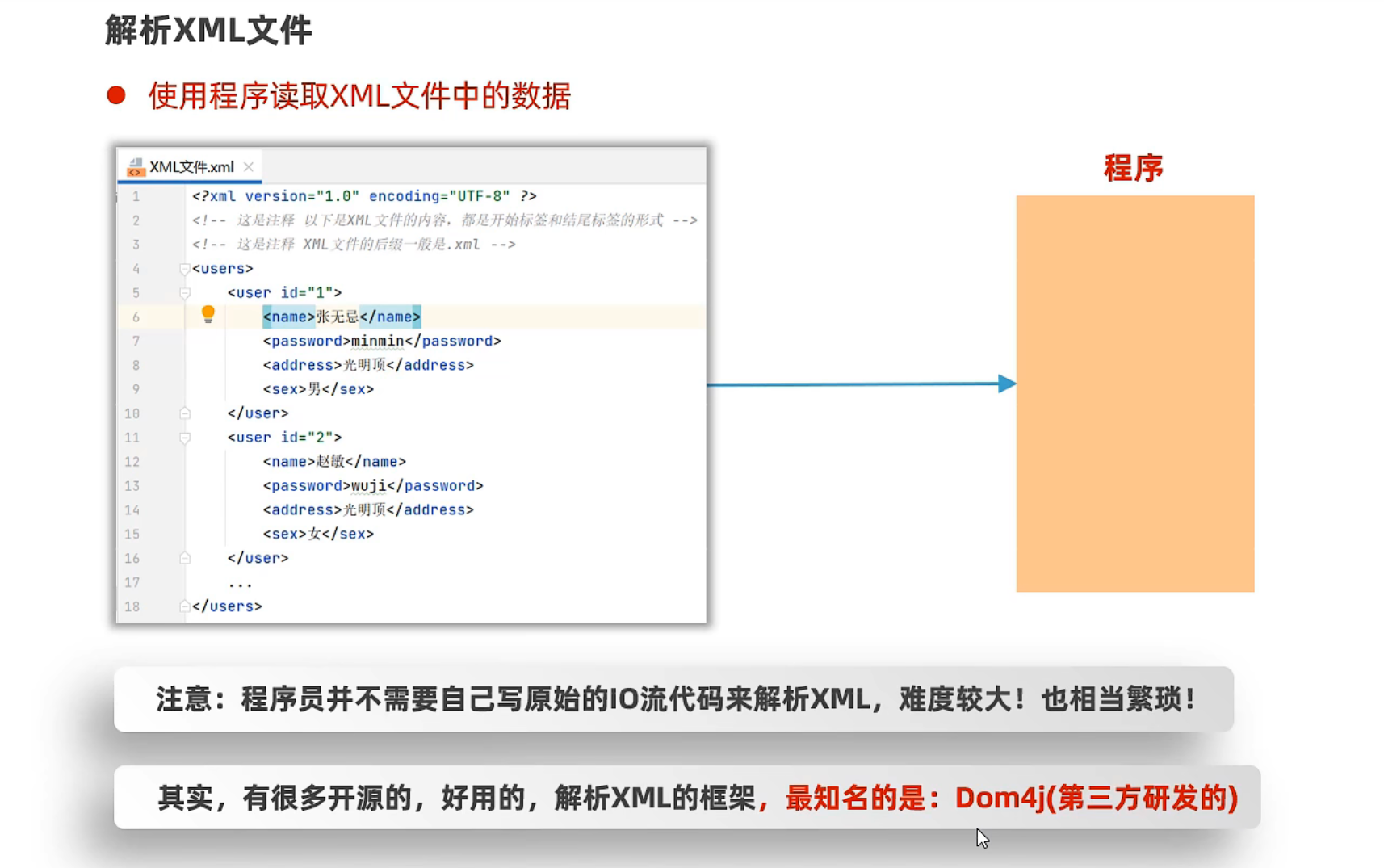Select the XML文件.xml editor tab
The width and height of the screenshot is (1384, 868).
190,167
